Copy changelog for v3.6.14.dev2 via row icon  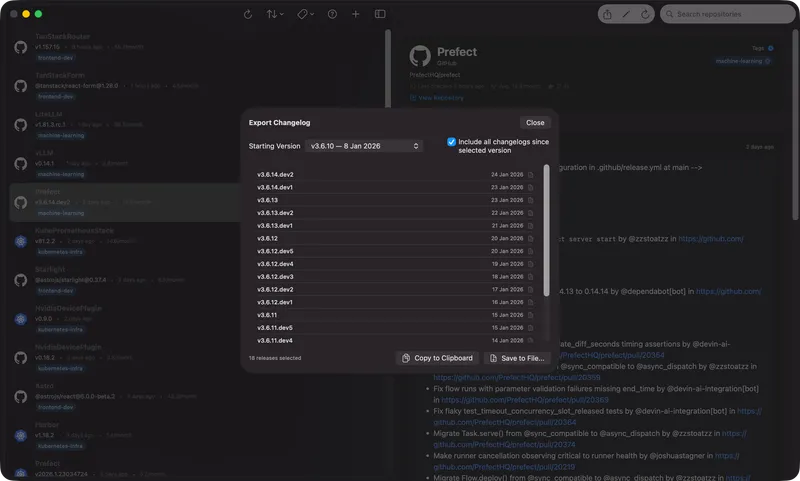pos(531,175)
